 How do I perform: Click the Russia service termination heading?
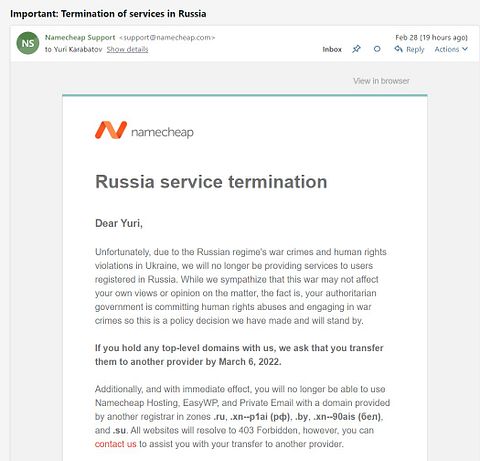(211, 182)
